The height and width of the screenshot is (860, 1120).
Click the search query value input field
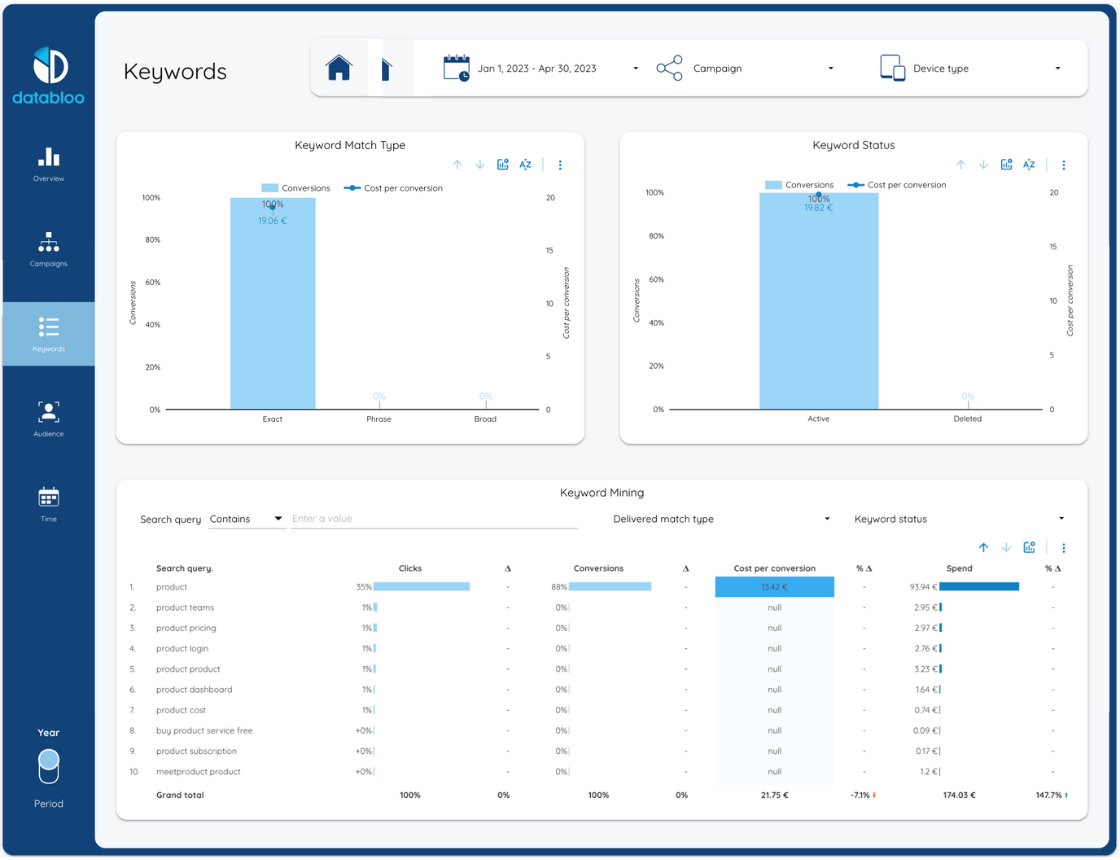[x=433, y=519]
